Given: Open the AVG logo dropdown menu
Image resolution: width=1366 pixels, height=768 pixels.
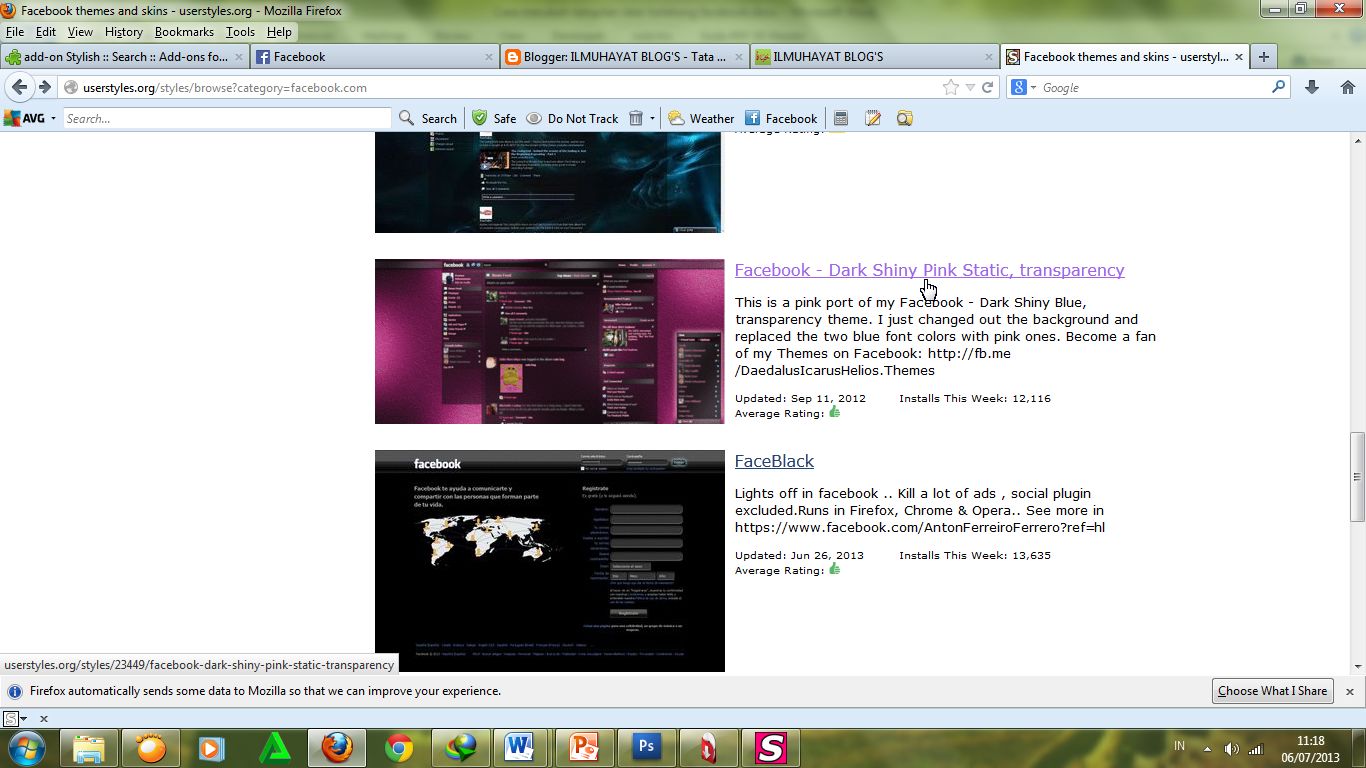Looking at the screenshot, I should (53, 118).
